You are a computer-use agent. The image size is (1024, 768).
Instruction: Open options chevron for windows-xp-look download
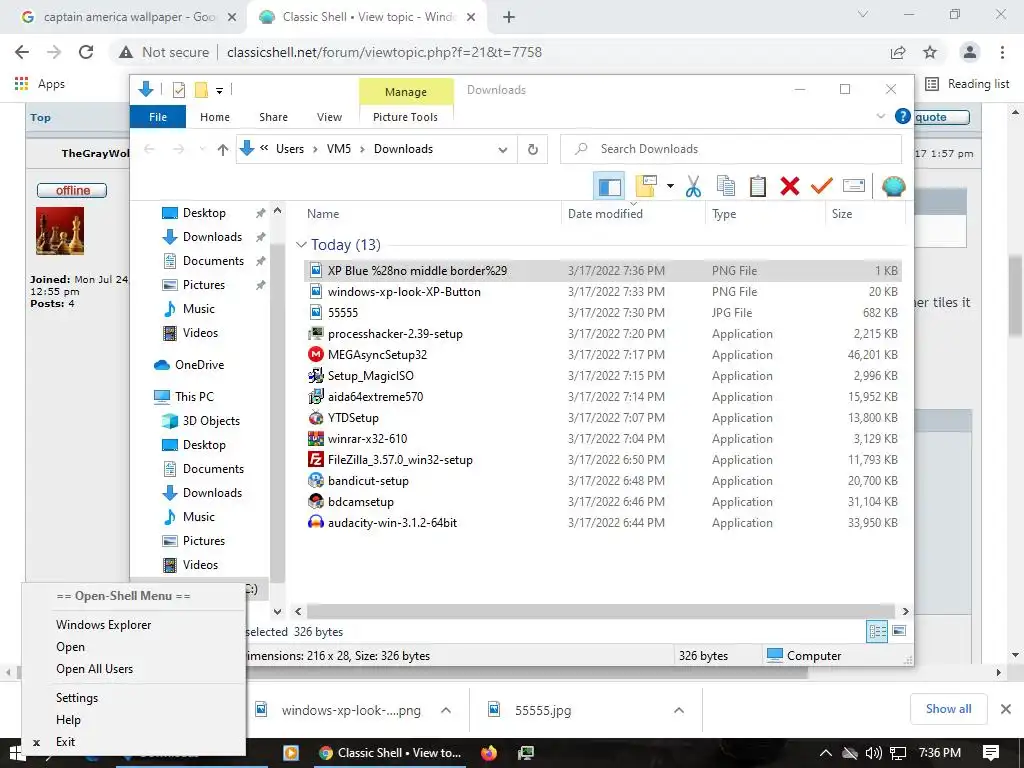point(446,711)
